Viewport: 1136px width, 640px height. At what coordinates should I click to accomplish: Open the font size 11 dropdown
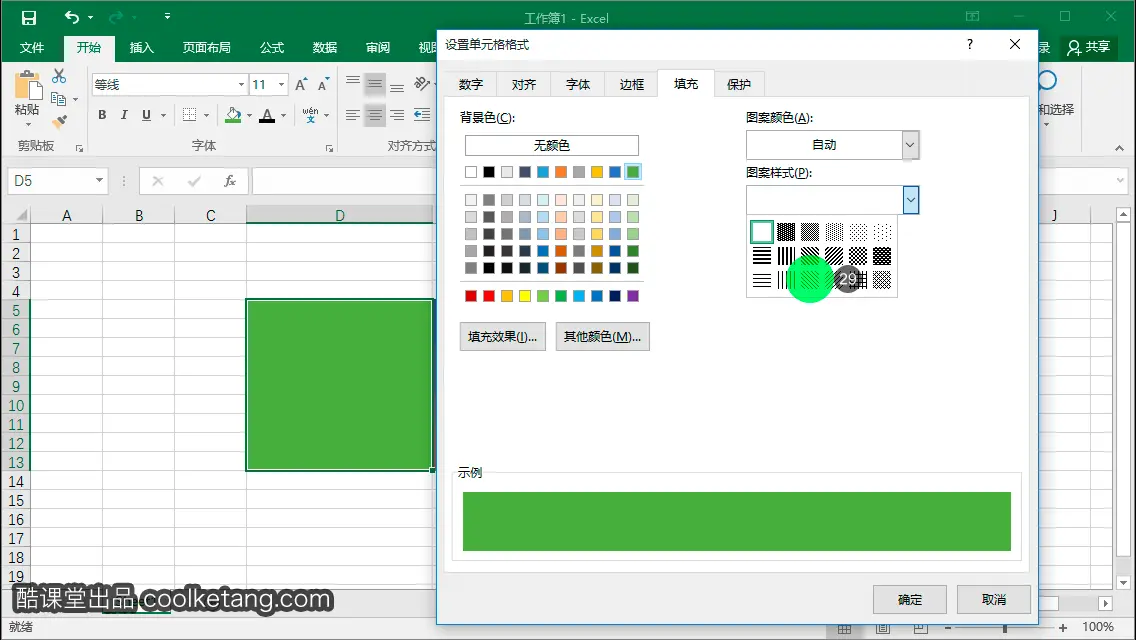click(282, 85)
